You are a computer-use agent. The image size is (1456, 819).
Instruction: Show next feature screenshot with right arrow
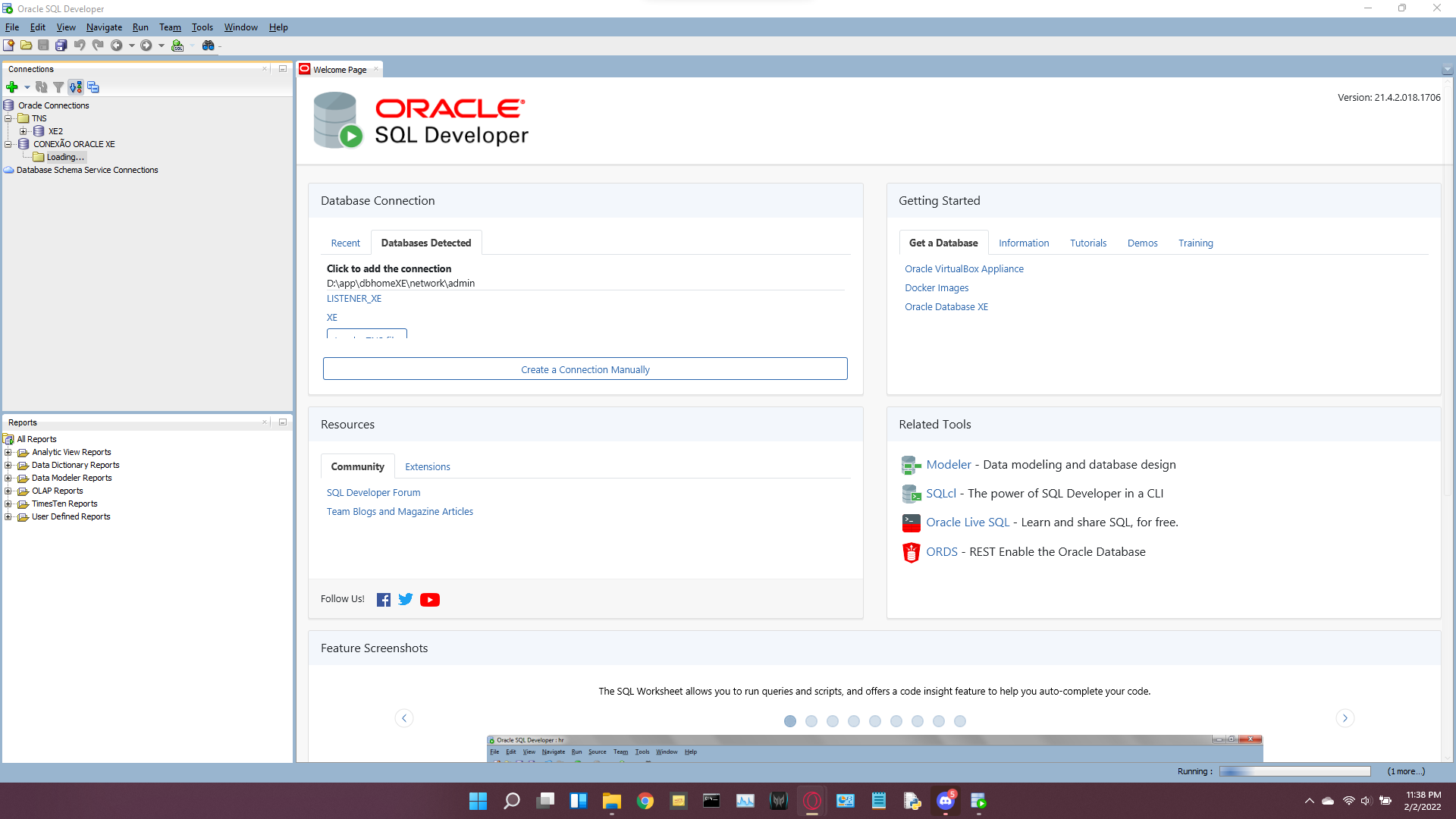coord(1345,718)
